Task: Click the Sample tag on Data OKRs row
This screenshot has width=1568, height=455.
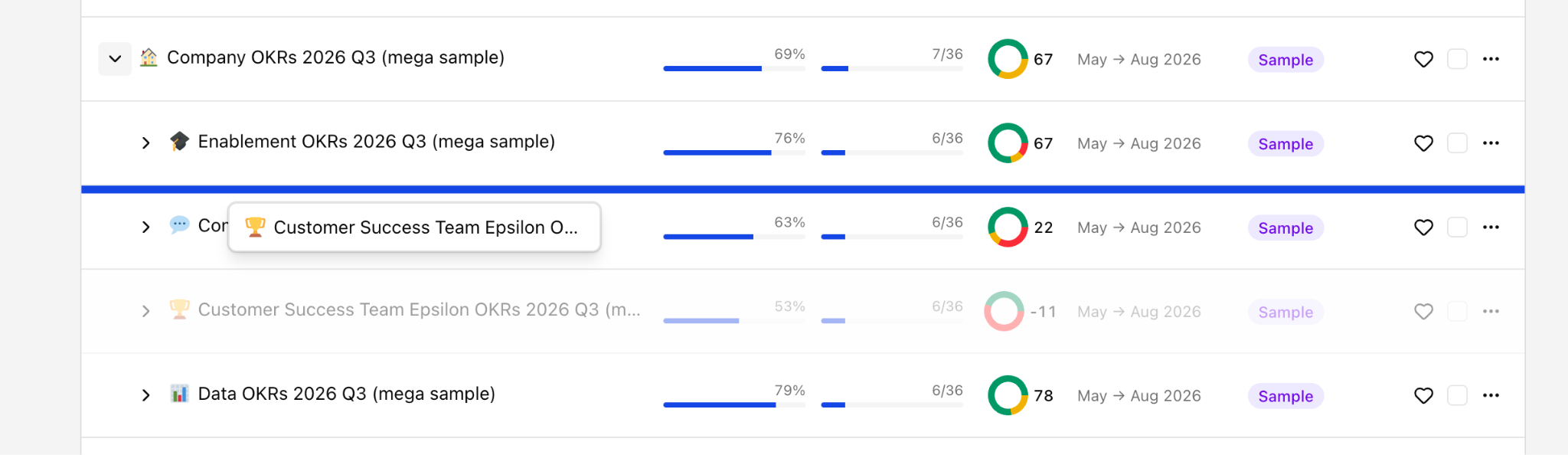Action: [1285, 396]
